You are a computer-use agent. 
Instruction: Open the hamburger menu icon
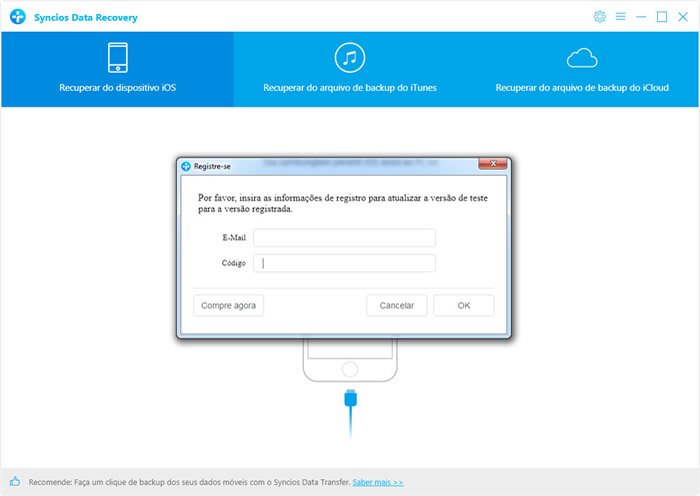(621, 17)
